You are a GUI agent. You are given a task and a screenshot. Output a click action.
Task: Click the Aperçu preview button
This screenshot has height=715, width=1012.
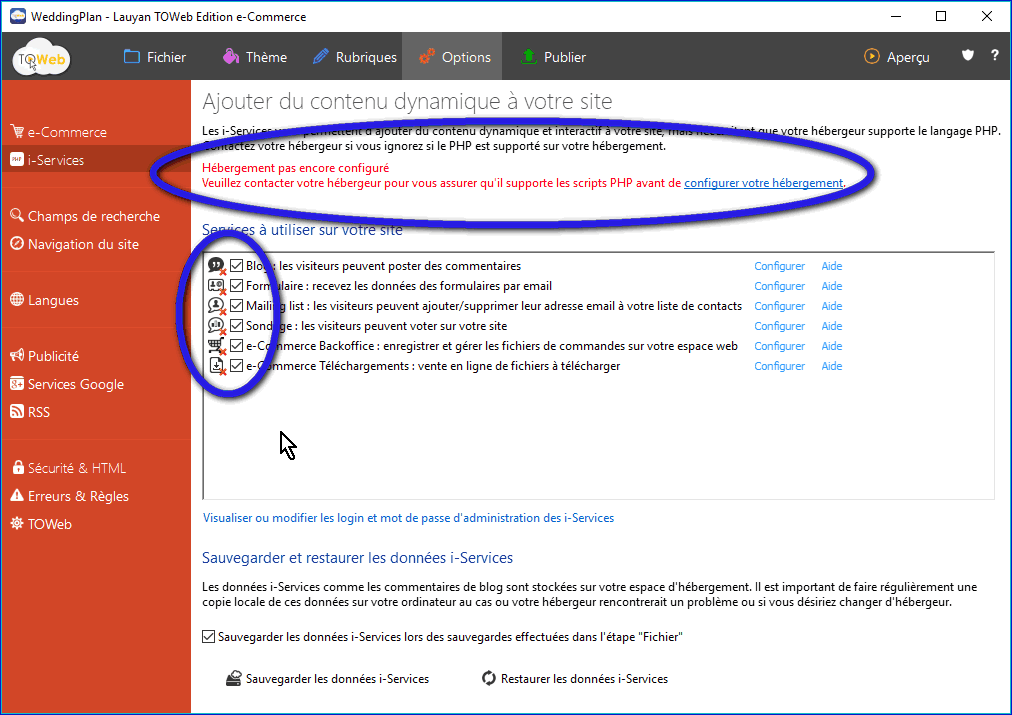897,57
